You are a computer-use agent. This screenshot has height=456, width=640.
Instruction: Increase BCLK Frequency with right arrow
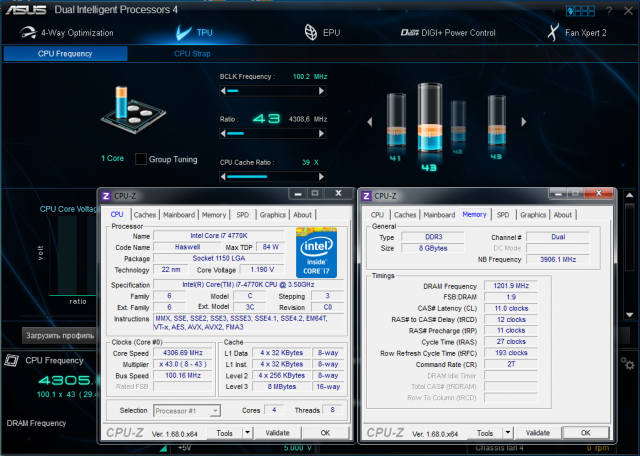point(321,91)
